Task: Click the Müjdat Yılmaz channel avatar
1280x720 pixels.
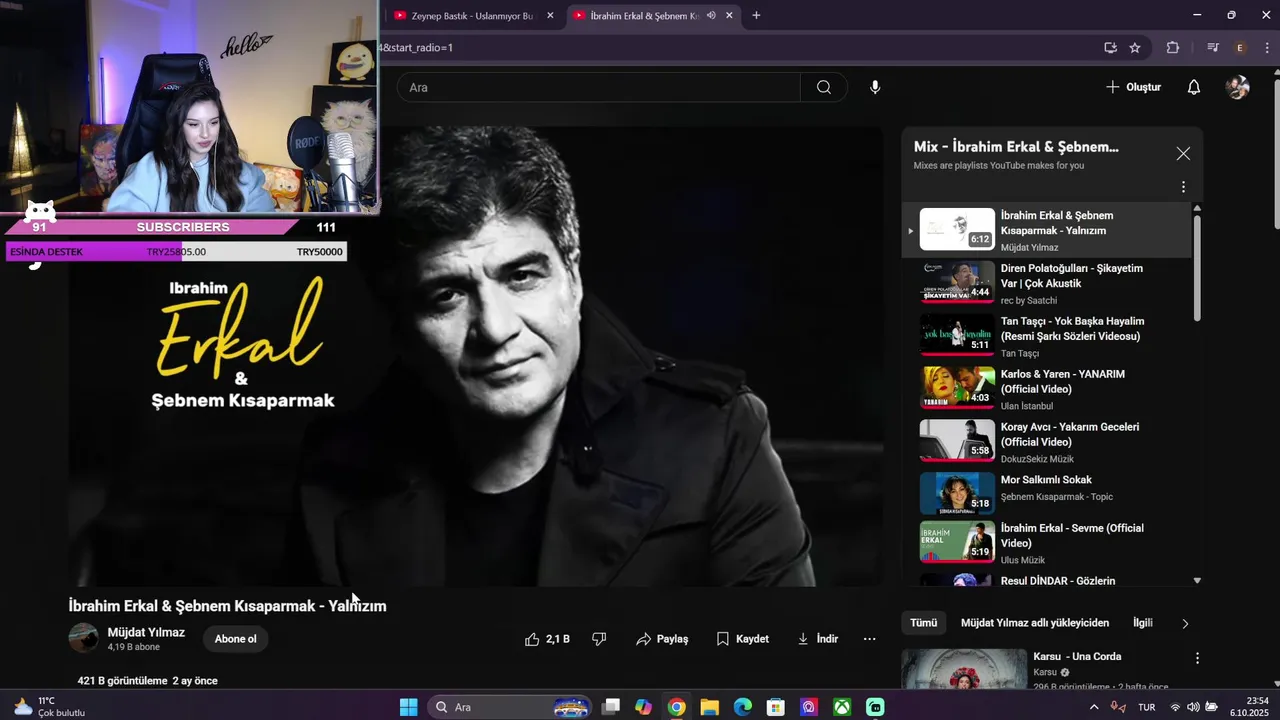Action: click(x=83, y=638)
